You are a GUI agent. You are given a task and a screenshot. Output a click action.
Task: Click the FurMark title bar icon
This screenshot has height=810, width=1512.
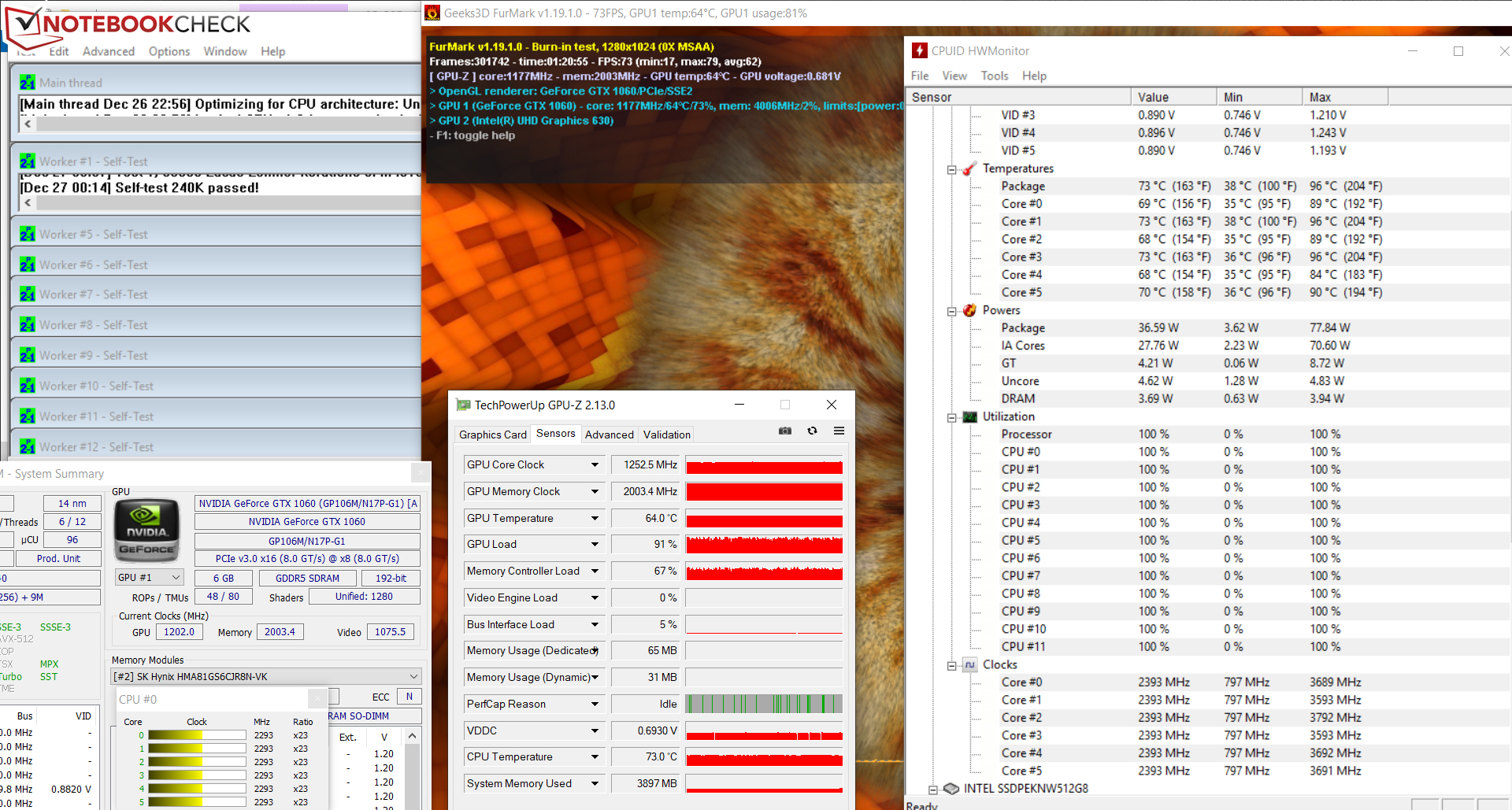pyautogui.click(x=432, y=13)
